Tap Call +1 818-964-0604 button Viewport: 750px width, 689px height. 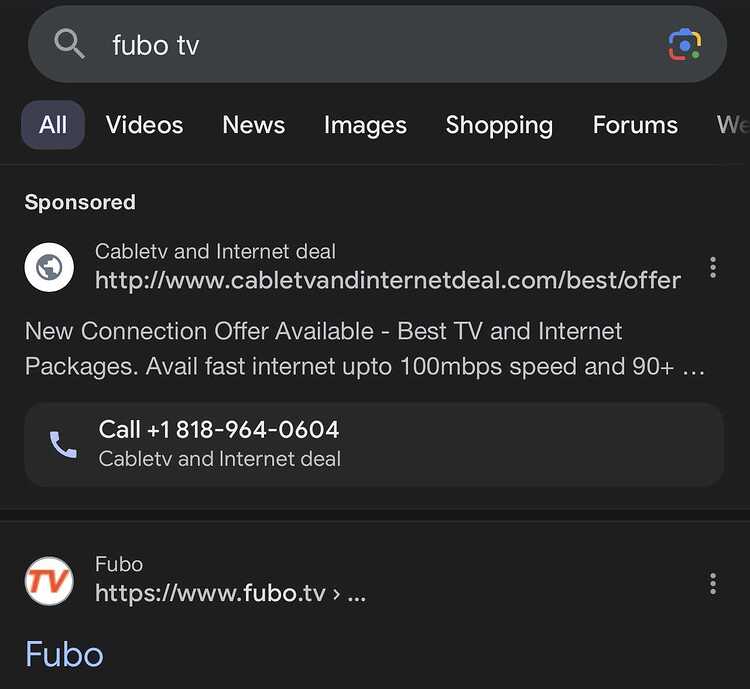374,445
